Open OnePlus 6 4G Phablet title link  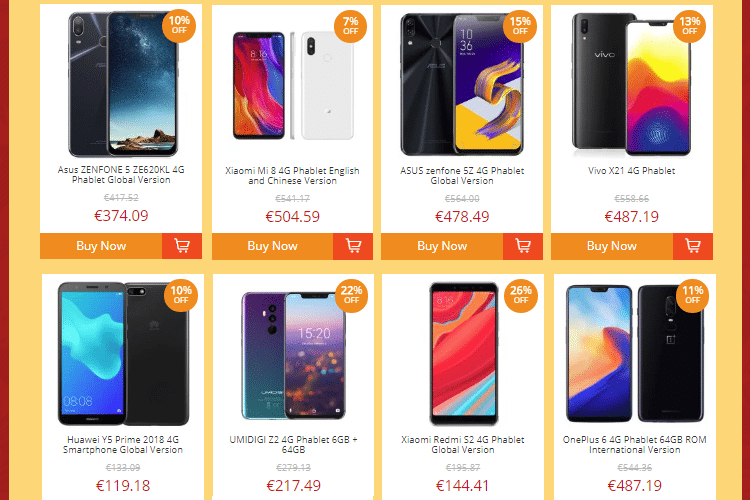tap(634, 444)
